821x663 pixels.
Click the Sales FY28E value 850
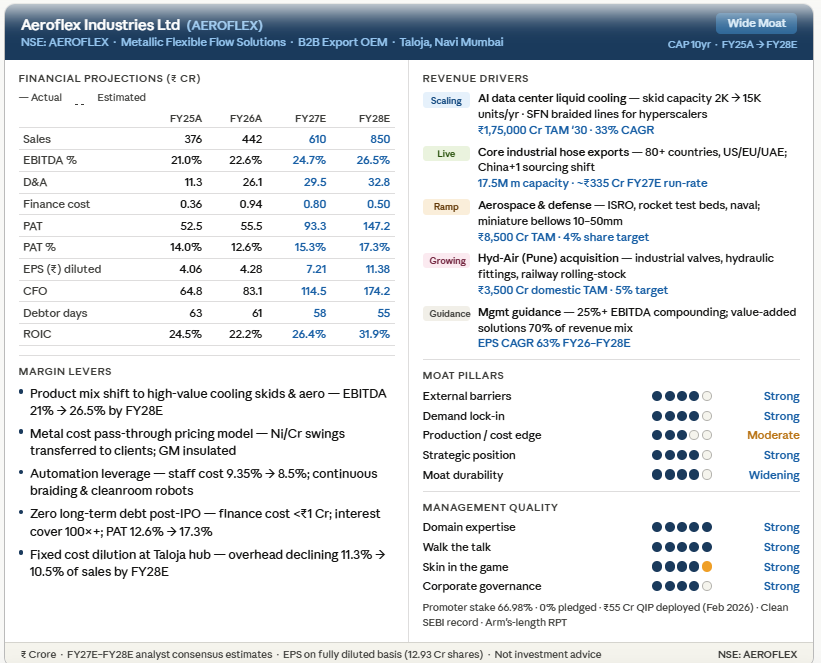380,139
